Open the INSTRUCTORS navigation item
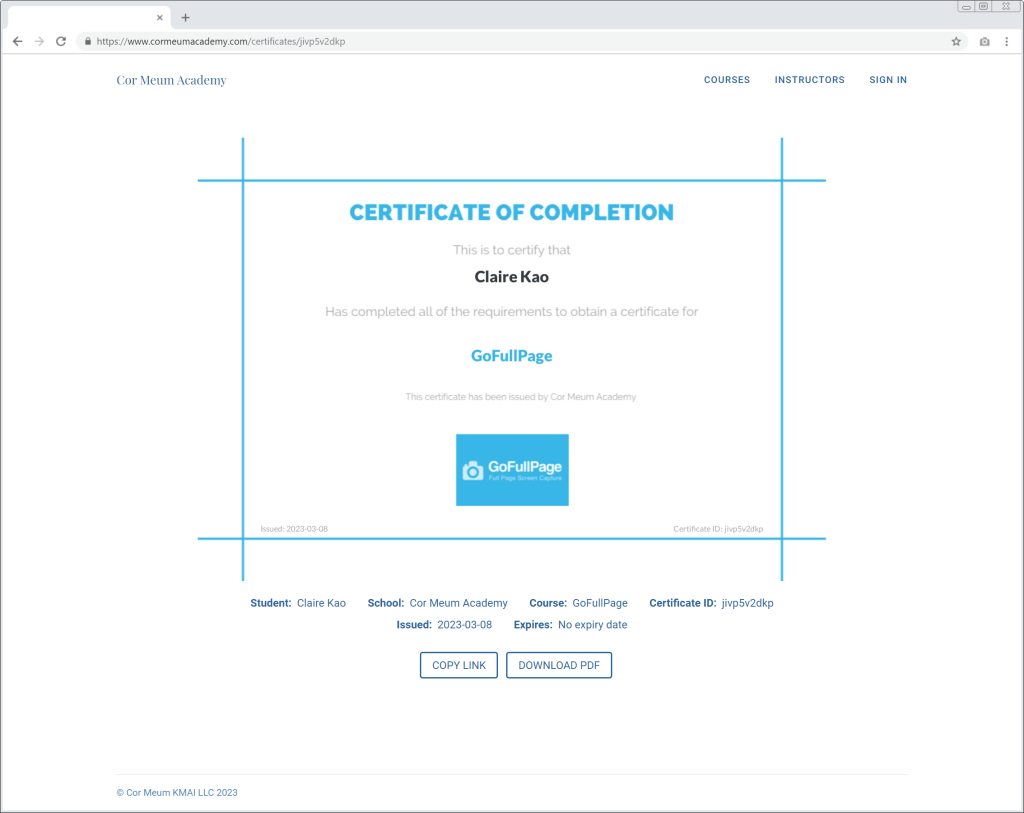This screenshot has height=813, width=1024. click(809, 80)
